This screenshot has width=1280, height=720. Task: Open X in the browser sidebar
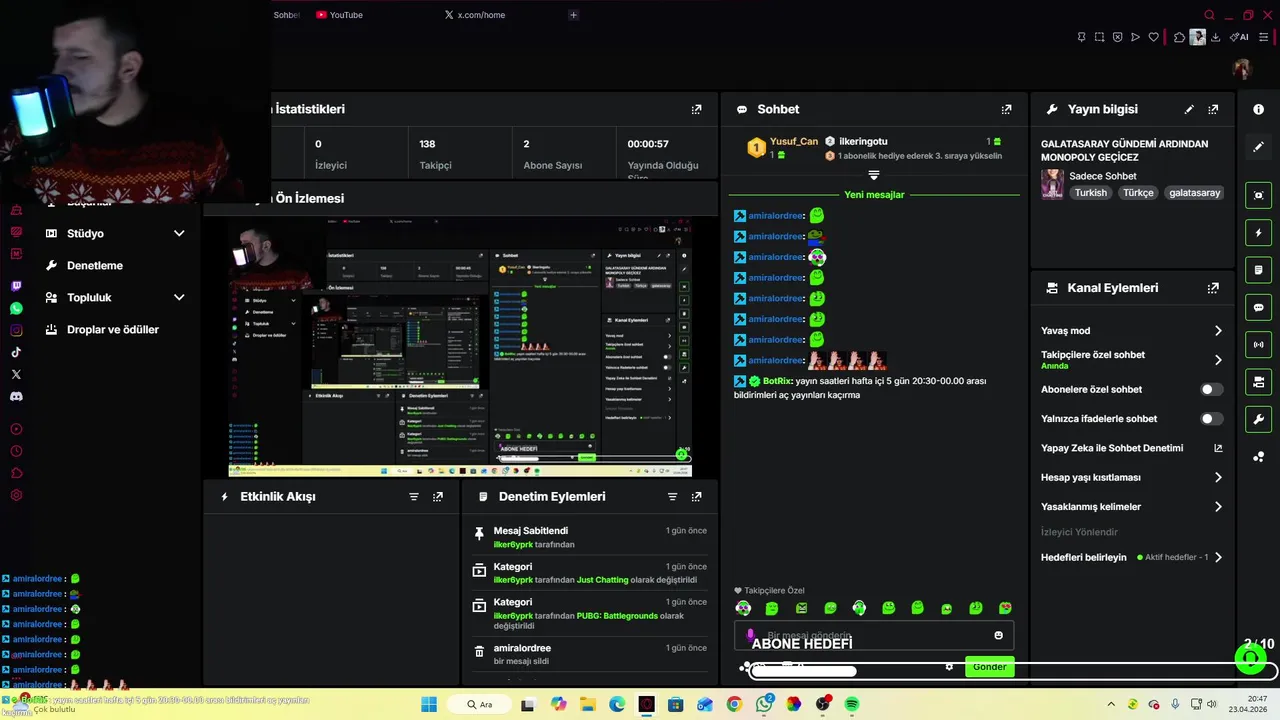pos(16,374)
